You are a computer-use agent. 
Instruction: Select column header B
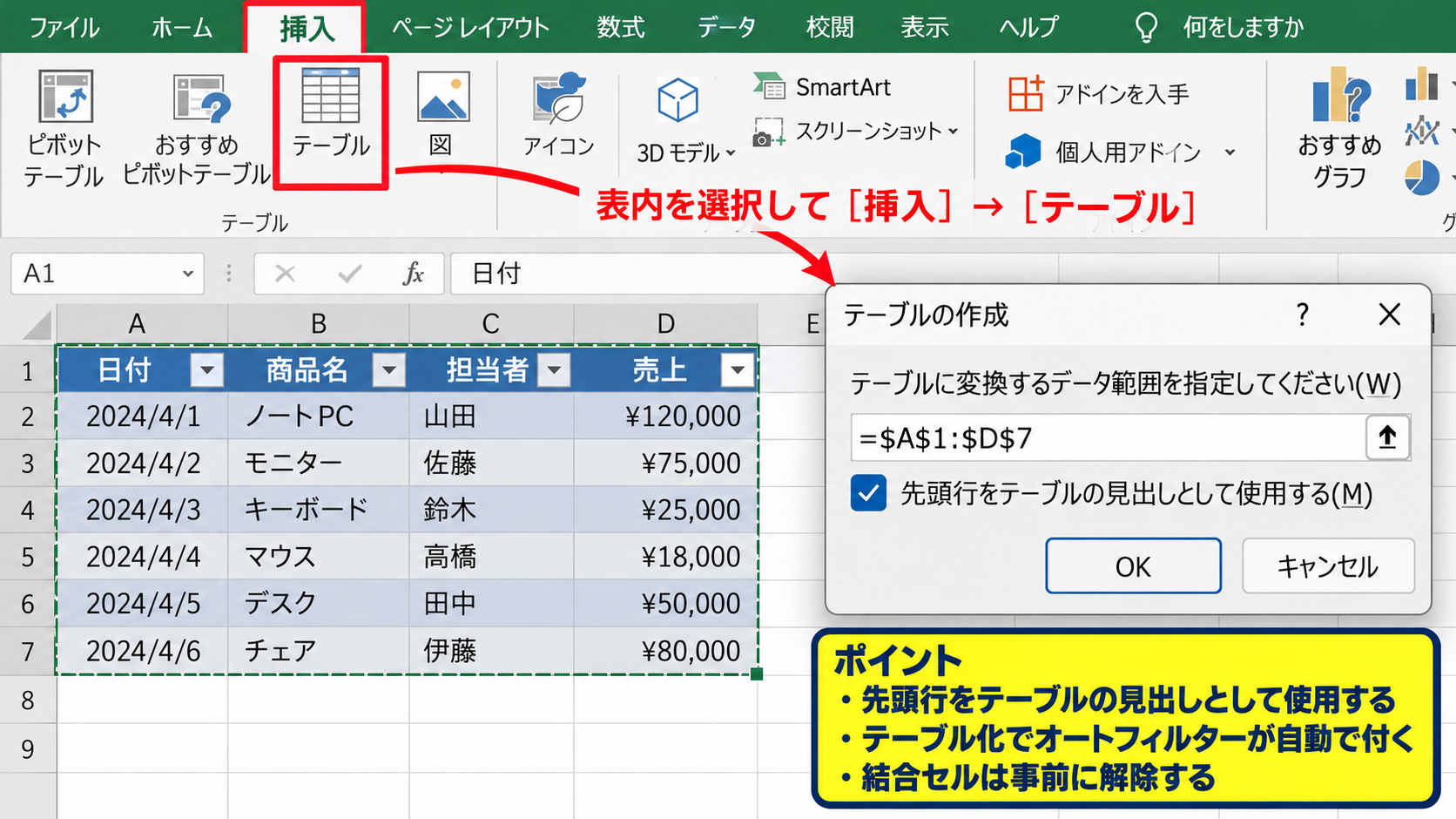point(319,324)
